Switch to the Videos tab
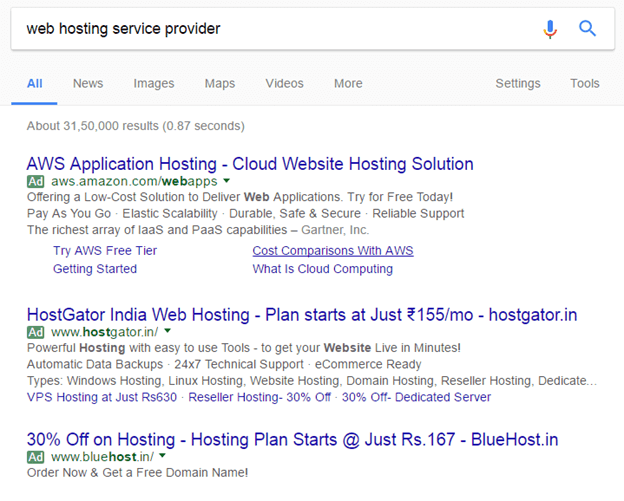The width and height of the screenshot is (624, 501). 285,84
